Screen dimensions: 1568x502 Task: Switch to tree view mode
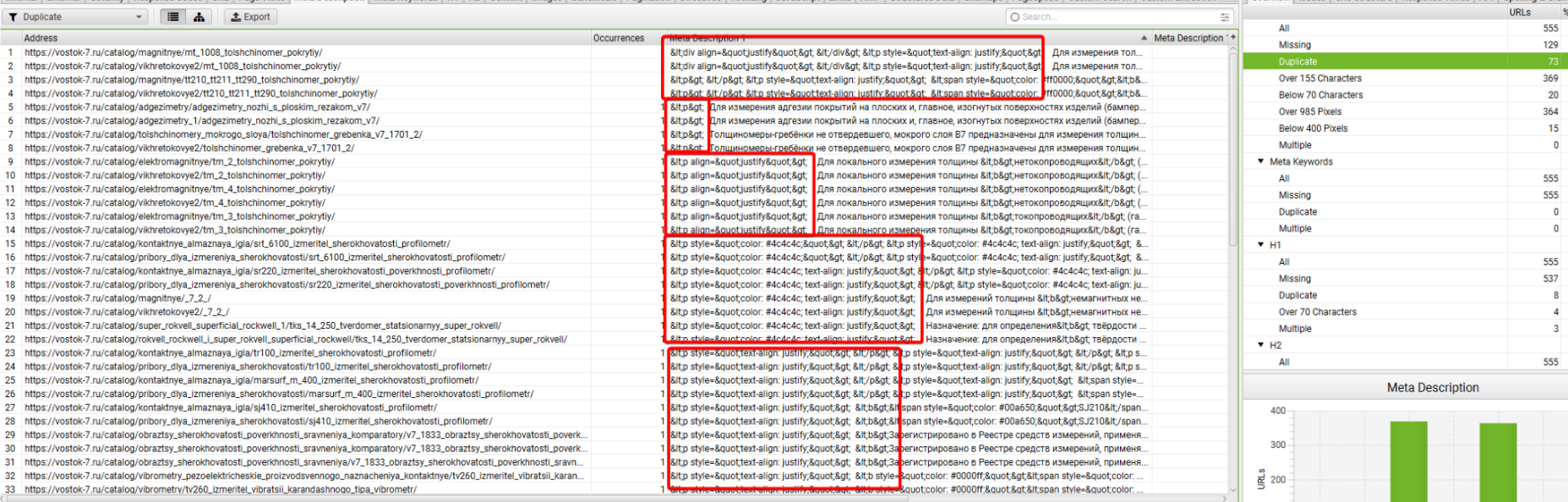[199, 17]
